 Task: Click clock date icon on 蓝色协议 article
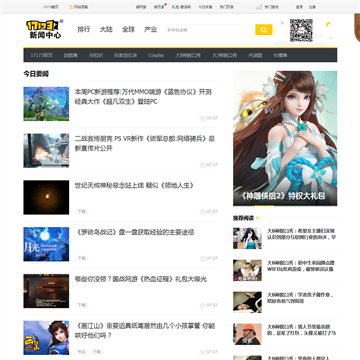tap(202, 118)
